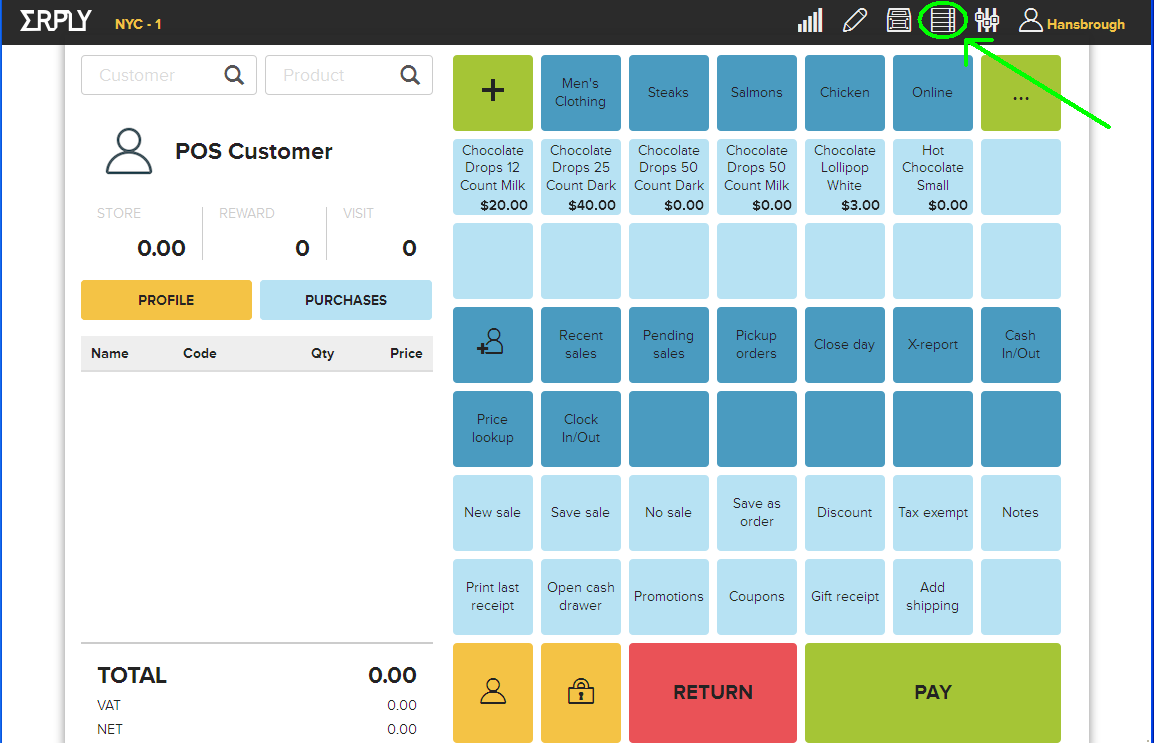
Task: Click Print last receipt
Action: click(x=492, y=597)
